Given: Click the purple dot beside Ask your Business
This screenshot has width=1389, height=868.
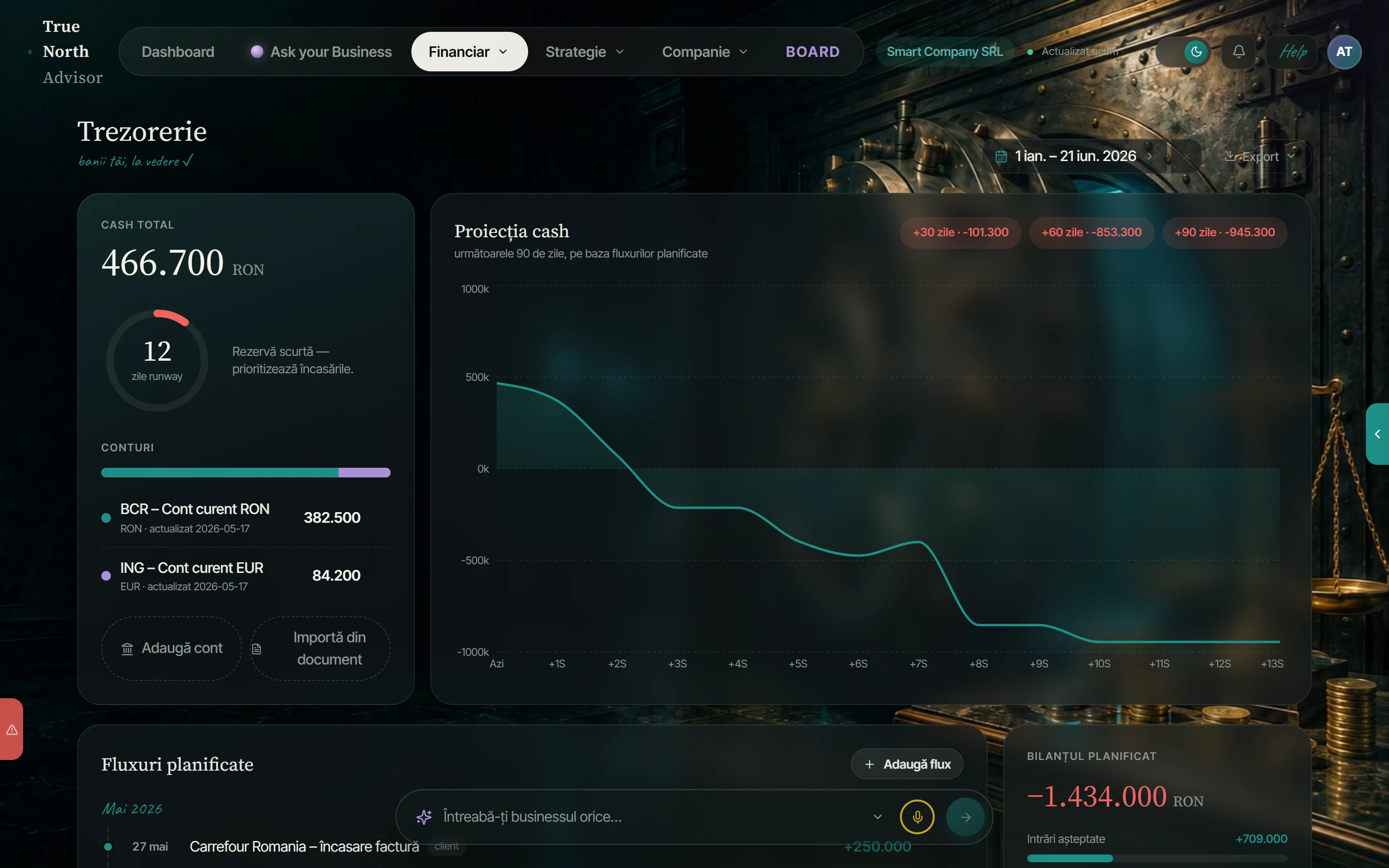Looking at the screenshot, I should [x=257, y=52].
